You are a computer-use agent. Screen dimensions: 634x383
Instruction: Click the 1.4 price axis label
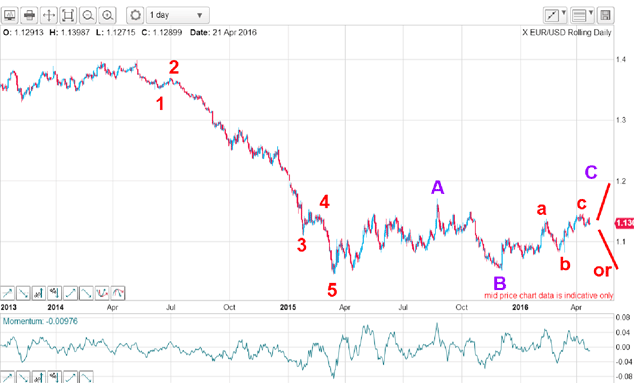[621, 59]
